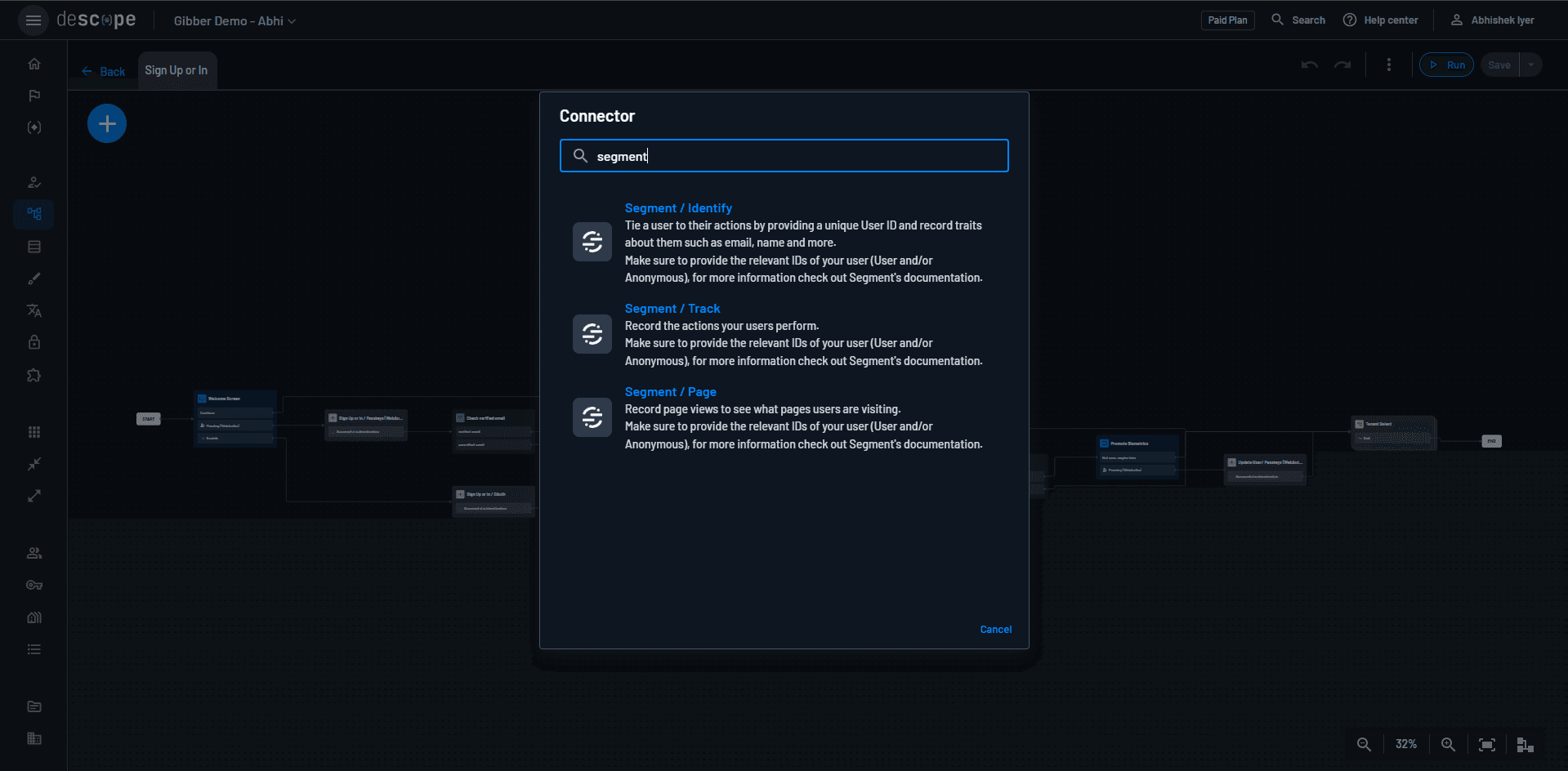Screen dimensions: 1568x771
Task: Choose the Segment / Identify connector
Action: 678,207
